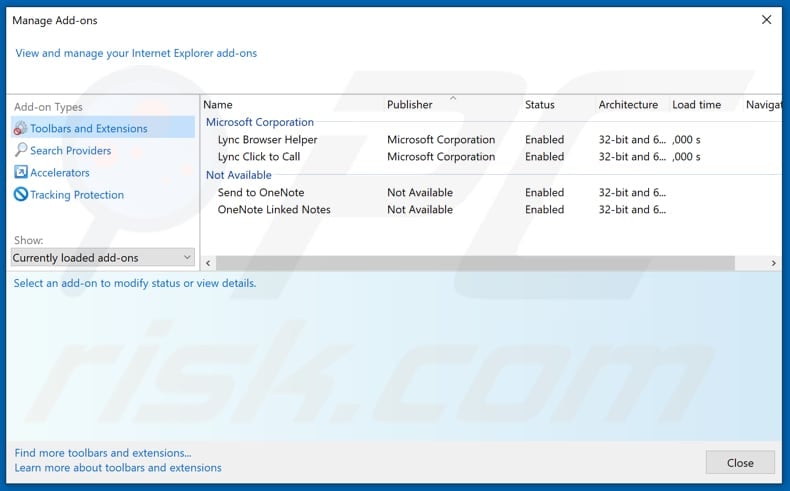Image resolution: width=790 pixels, height=491 pixels.
Task: Click the Toolbars and Extensions gear icon
Action: (x=21, y=128)
